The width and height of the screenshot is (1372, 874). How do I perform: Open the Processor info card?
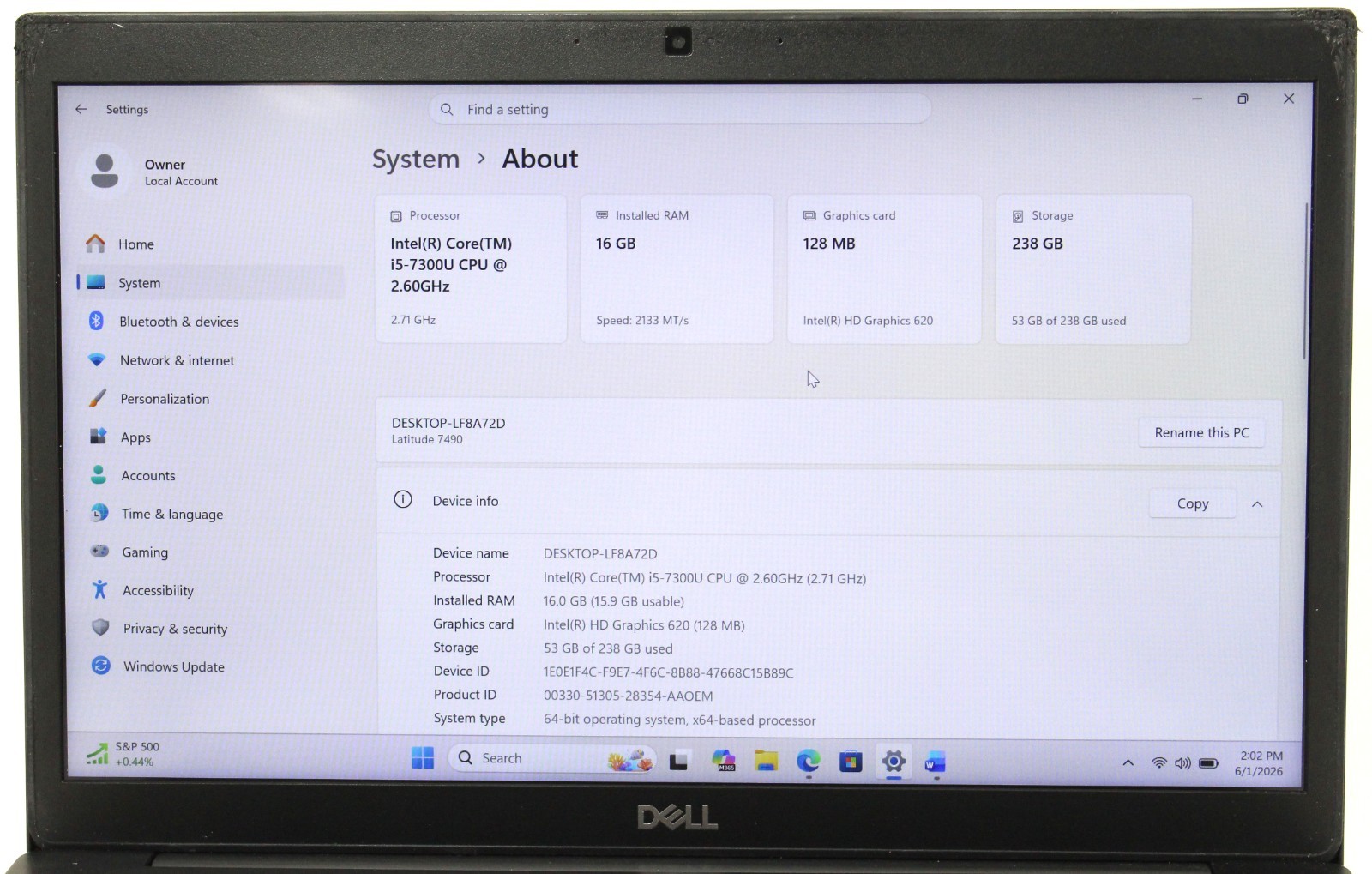pyautogui.click(x=471, y=269)
